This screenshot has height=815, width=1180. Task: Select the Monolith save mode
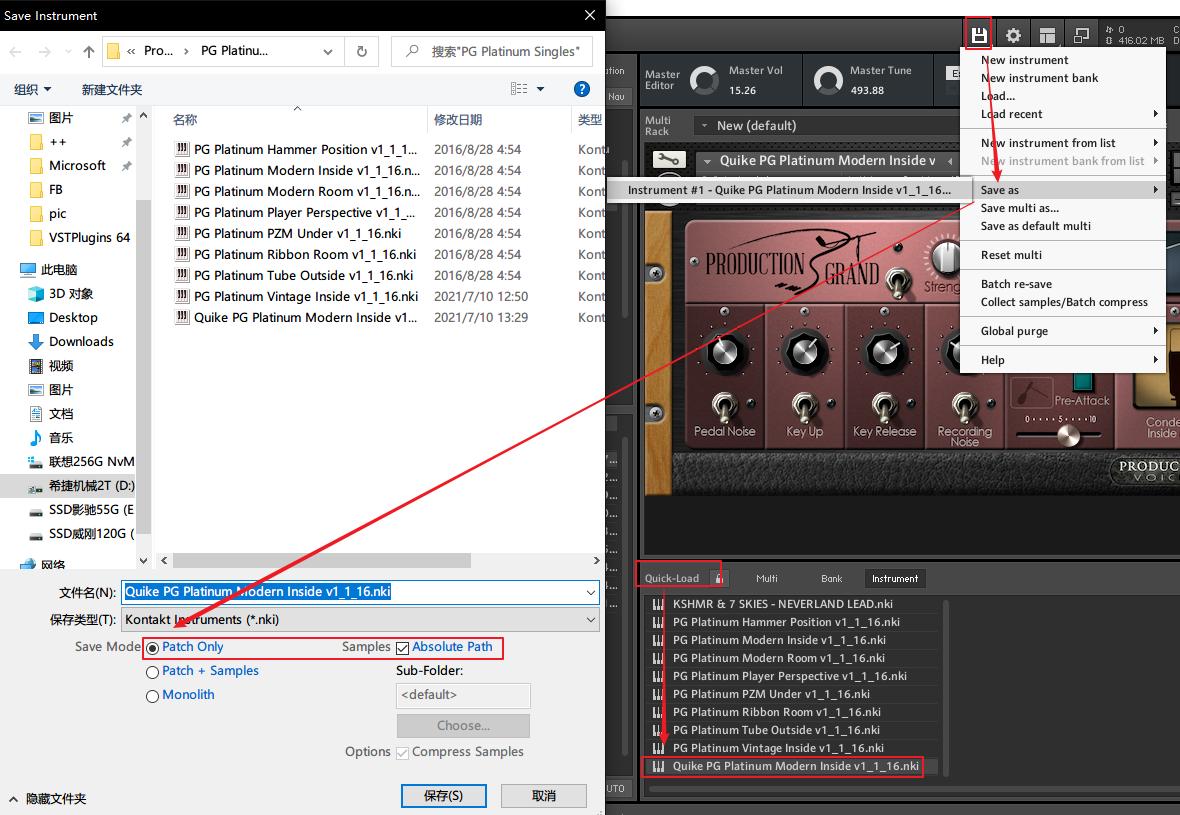[153, 696]
